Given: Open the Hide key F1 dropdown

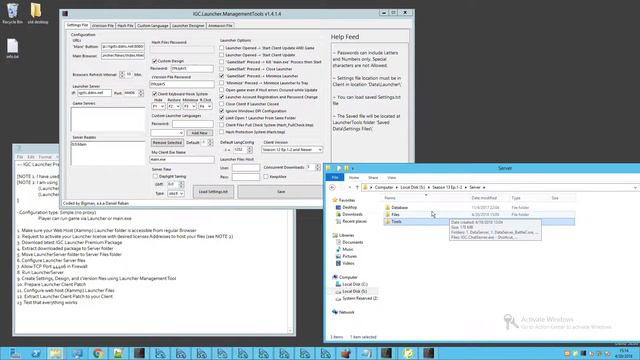Looking at the screenshot, I should click(x=158, y=106).
